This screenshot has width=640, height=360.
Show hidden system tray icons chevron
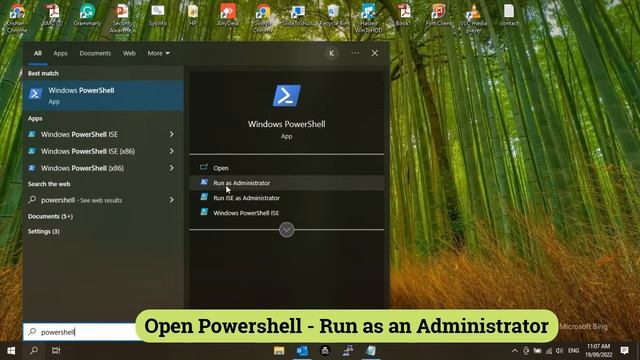coord(515,351)
